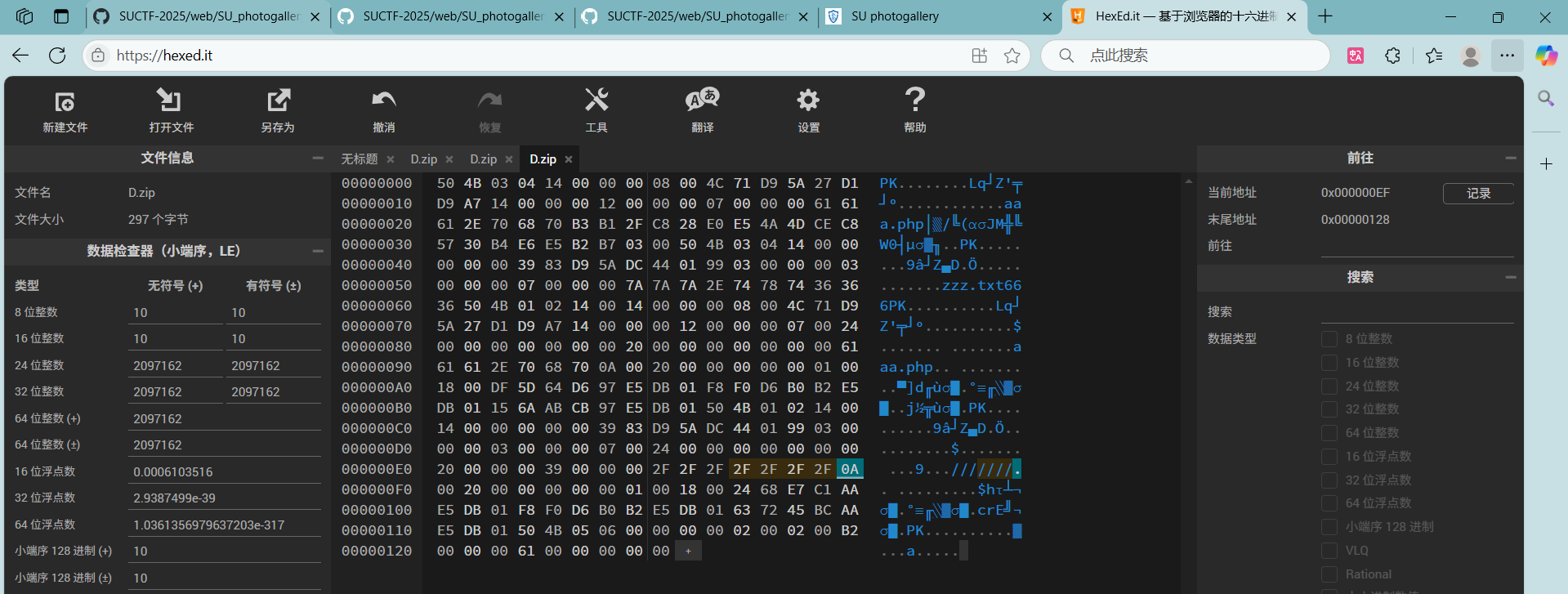Close the 无标题 file tab
Image resolution: width=1568 pixels, height=594 pixels.
point(391,159)
